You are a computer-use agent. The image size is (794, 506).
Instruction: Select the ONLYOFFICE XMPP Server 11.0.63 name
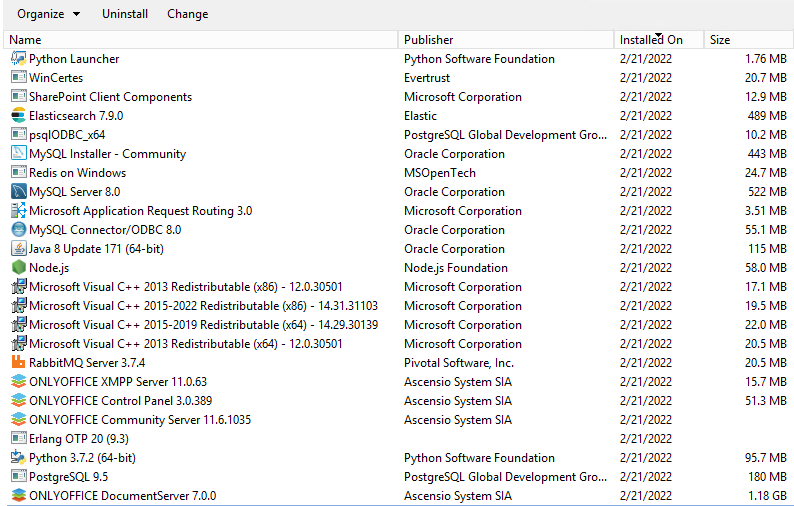[118, 381]
